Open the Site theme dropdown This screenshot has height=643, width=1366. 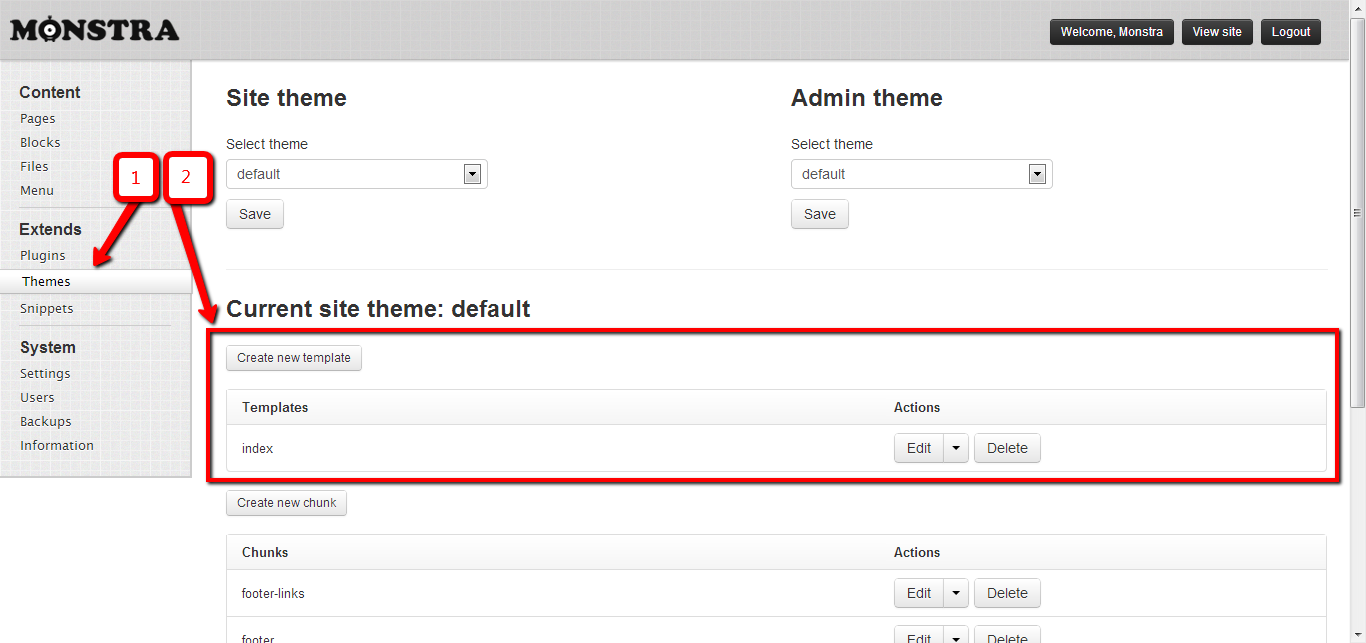356,174
